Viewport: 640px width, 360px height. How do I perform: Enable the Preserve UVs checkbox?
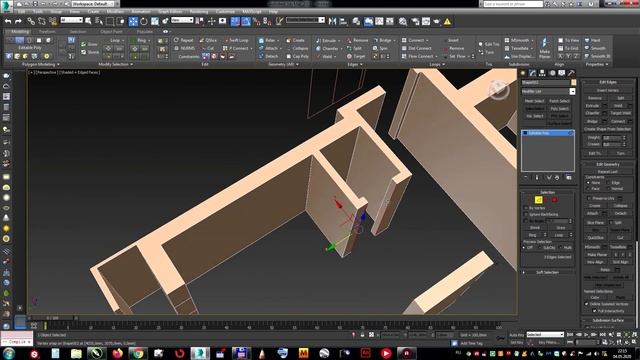click(x=589, y=198)
